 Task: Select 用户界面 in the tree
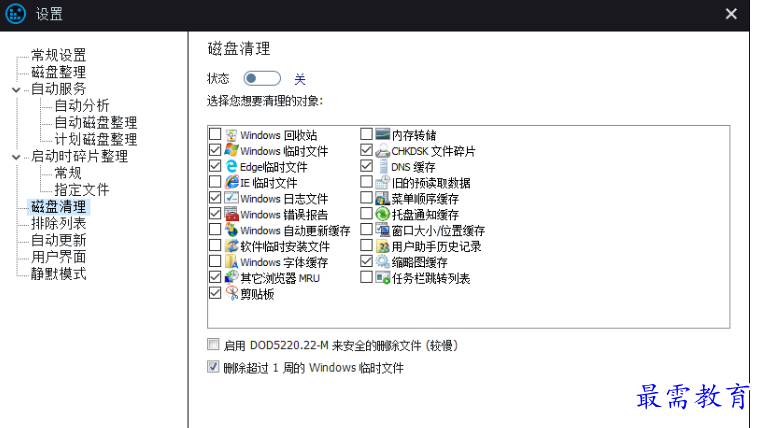(x=58, y=257)
